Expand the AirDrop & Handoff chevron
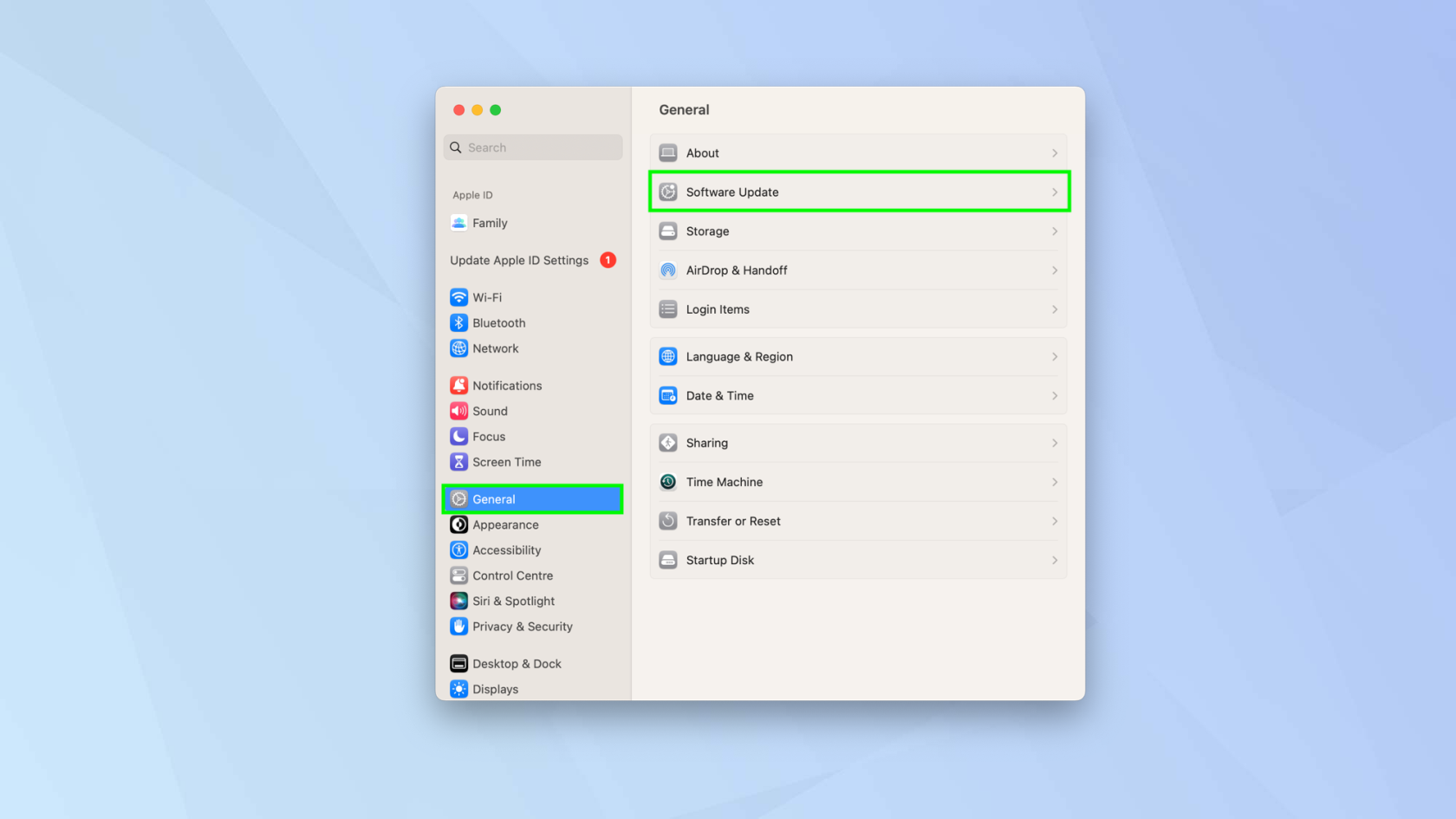 pyautogui.click(x=1055, y=270)
